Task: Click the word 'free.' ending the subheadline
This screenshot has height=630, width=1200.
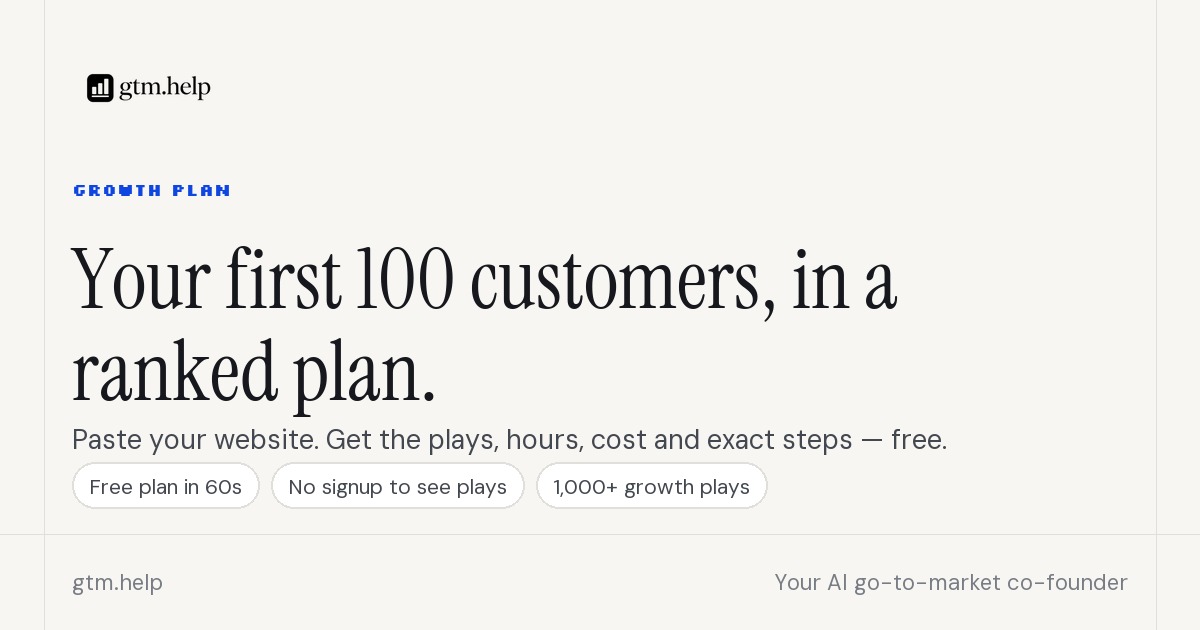Action: (919, 439)
